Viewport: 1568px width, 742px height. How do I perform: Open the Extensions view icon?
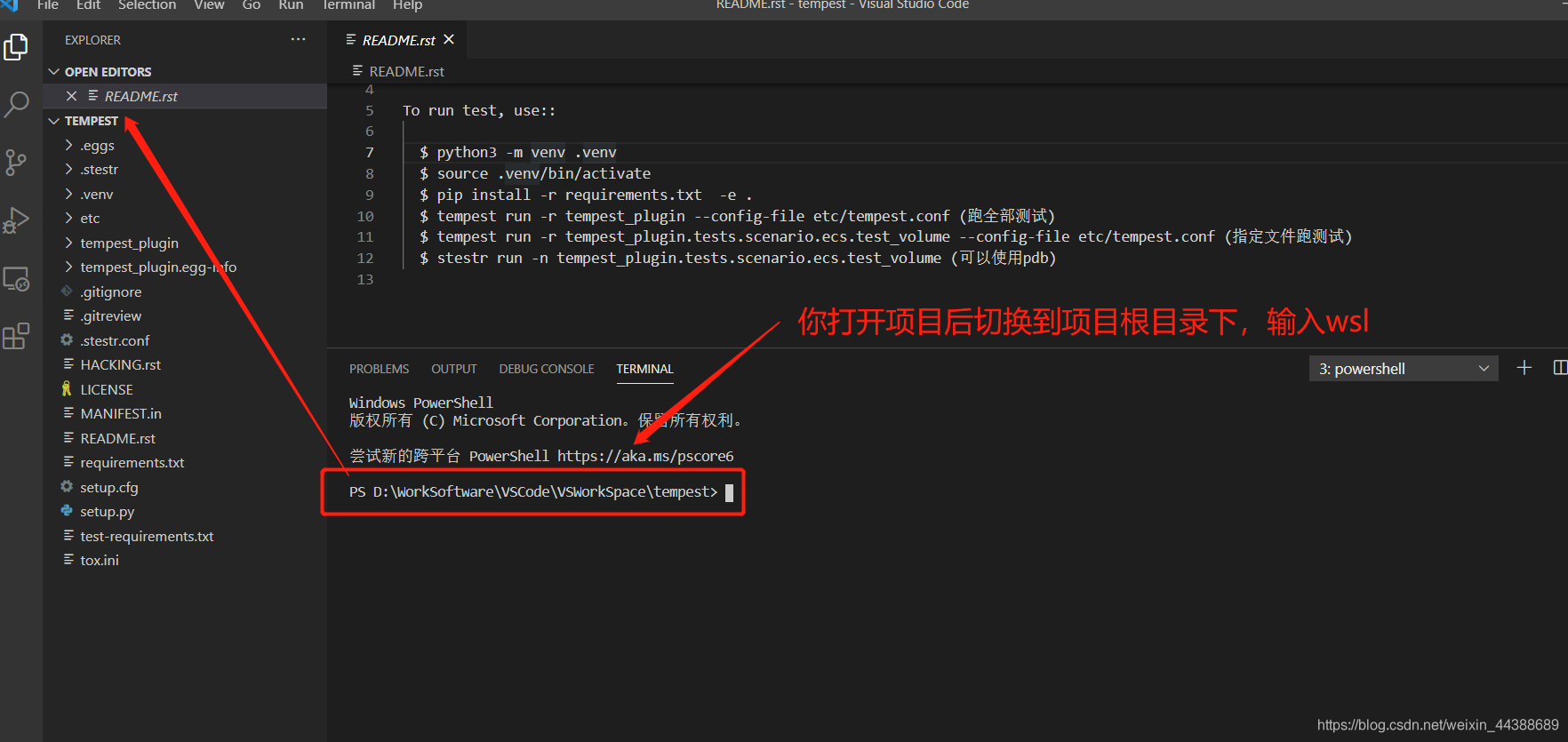click(x=16, y=336)
